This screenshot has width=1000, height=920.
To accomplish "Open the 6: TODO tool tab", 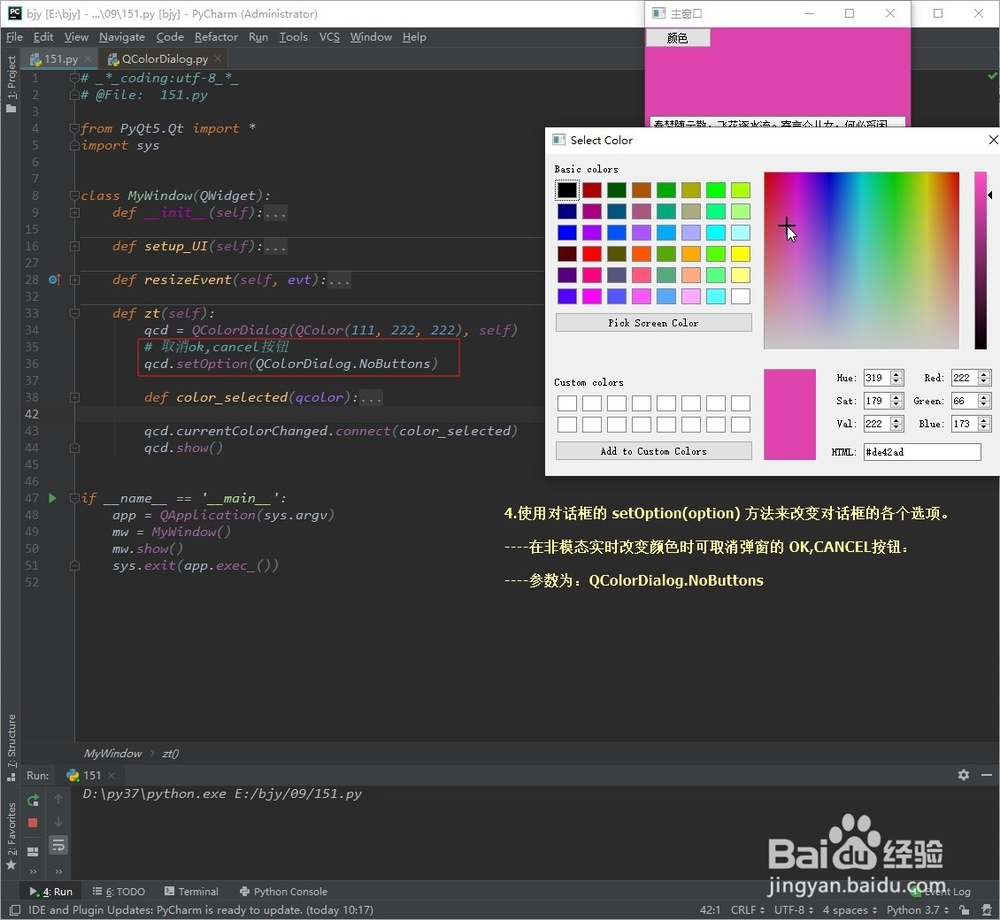I will click(x=119, y=891).
